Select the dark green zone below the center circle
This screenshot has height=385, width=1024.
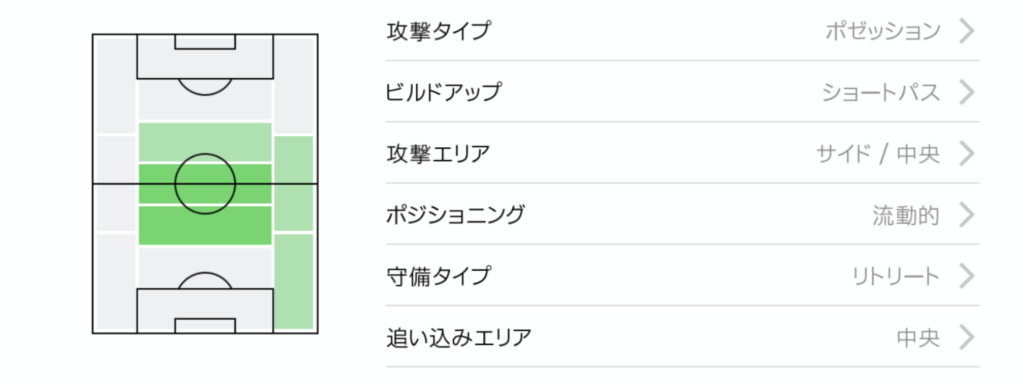205,226
